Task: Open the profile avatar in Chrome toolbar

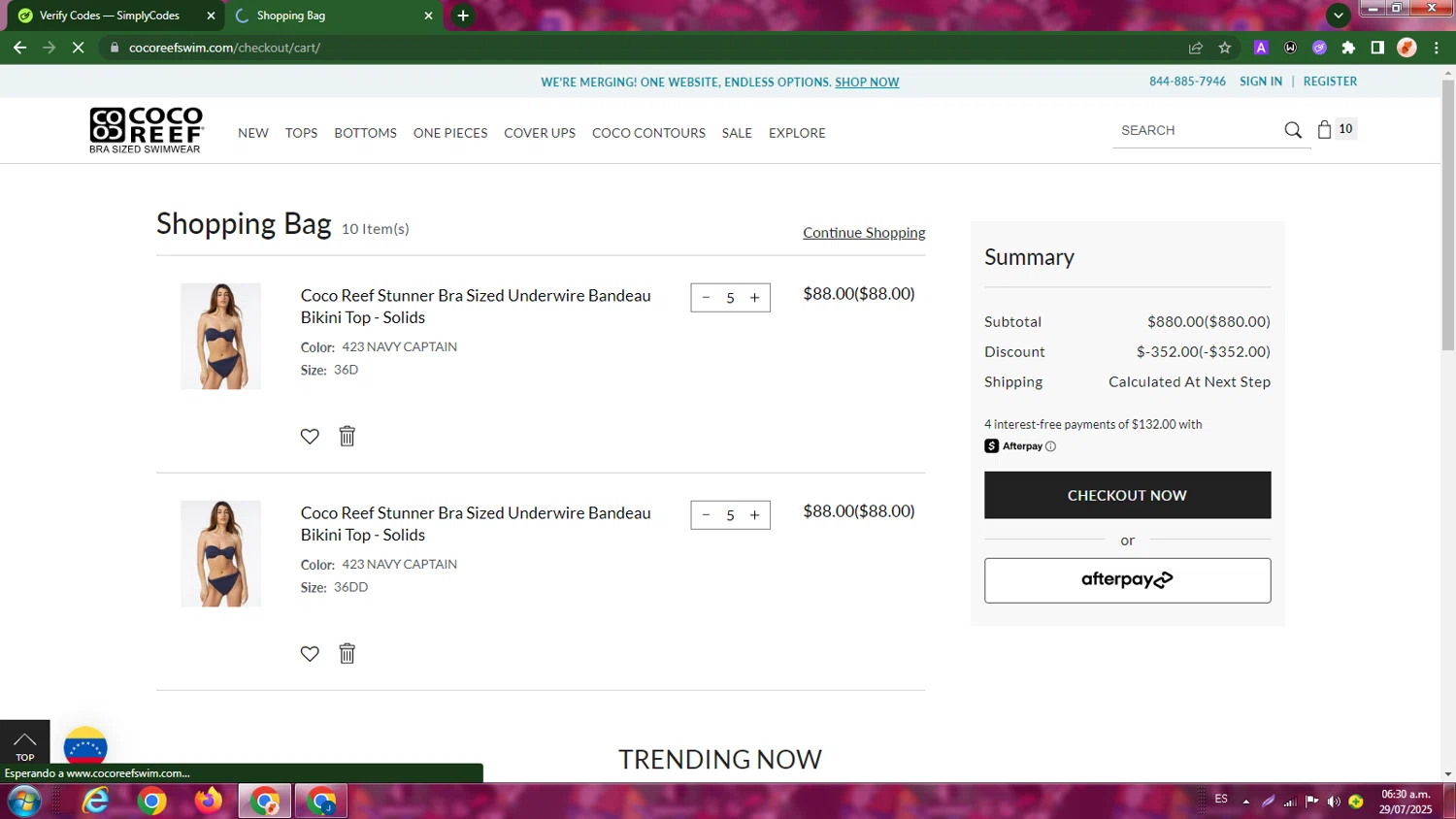Action: [1406, 48]
